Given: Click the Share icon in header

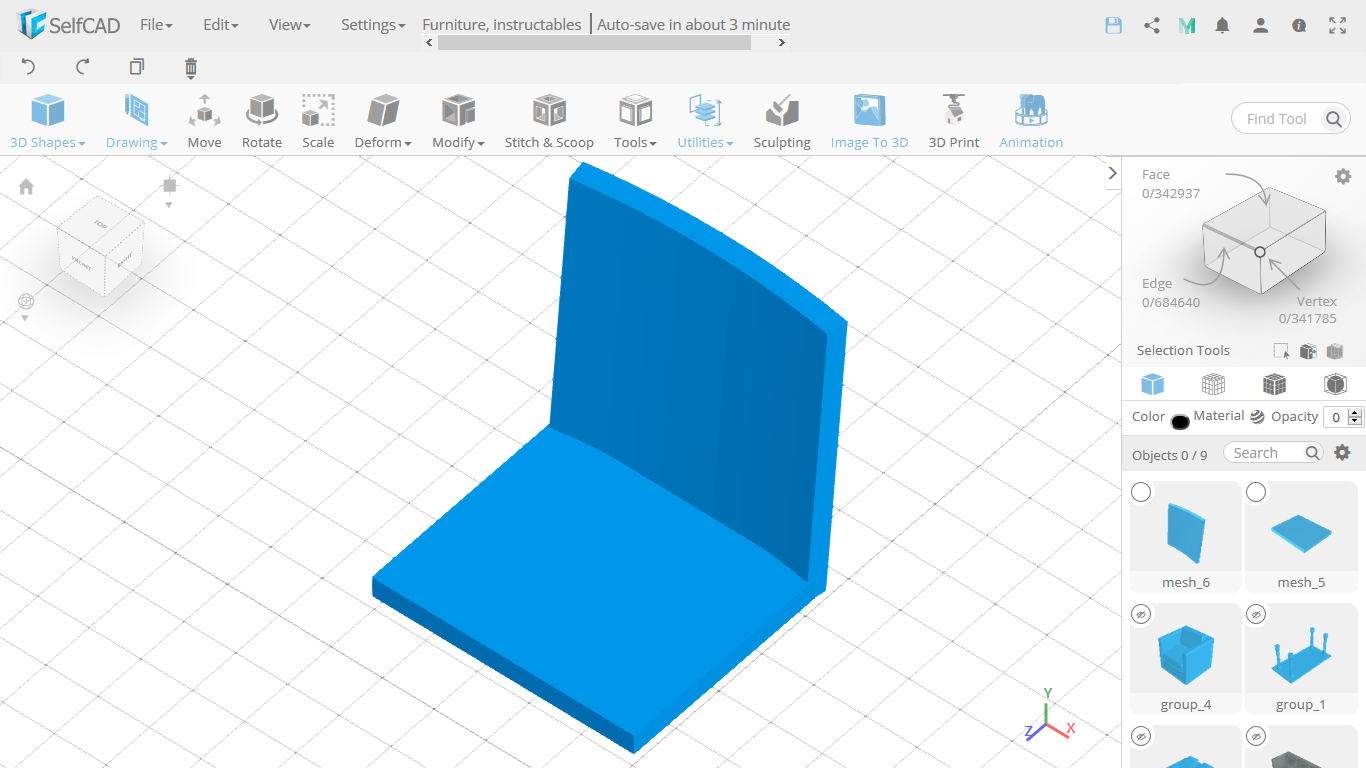Looking at the screenshot, I should 1152,26.
